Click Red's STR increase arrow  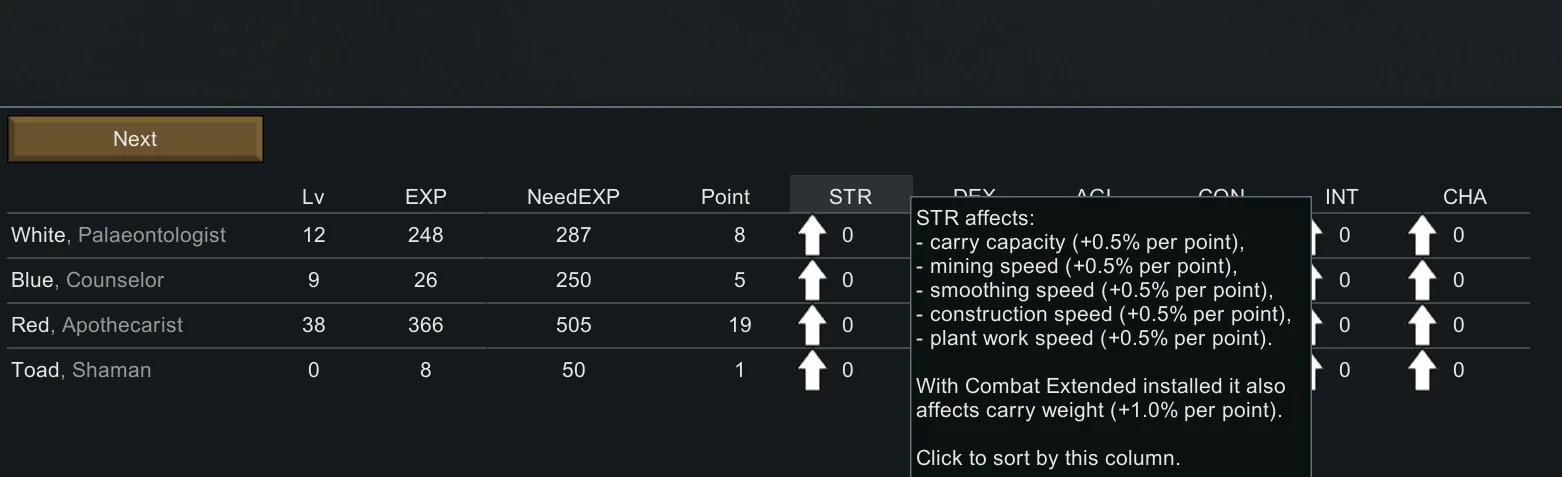(x=812, y=326)
